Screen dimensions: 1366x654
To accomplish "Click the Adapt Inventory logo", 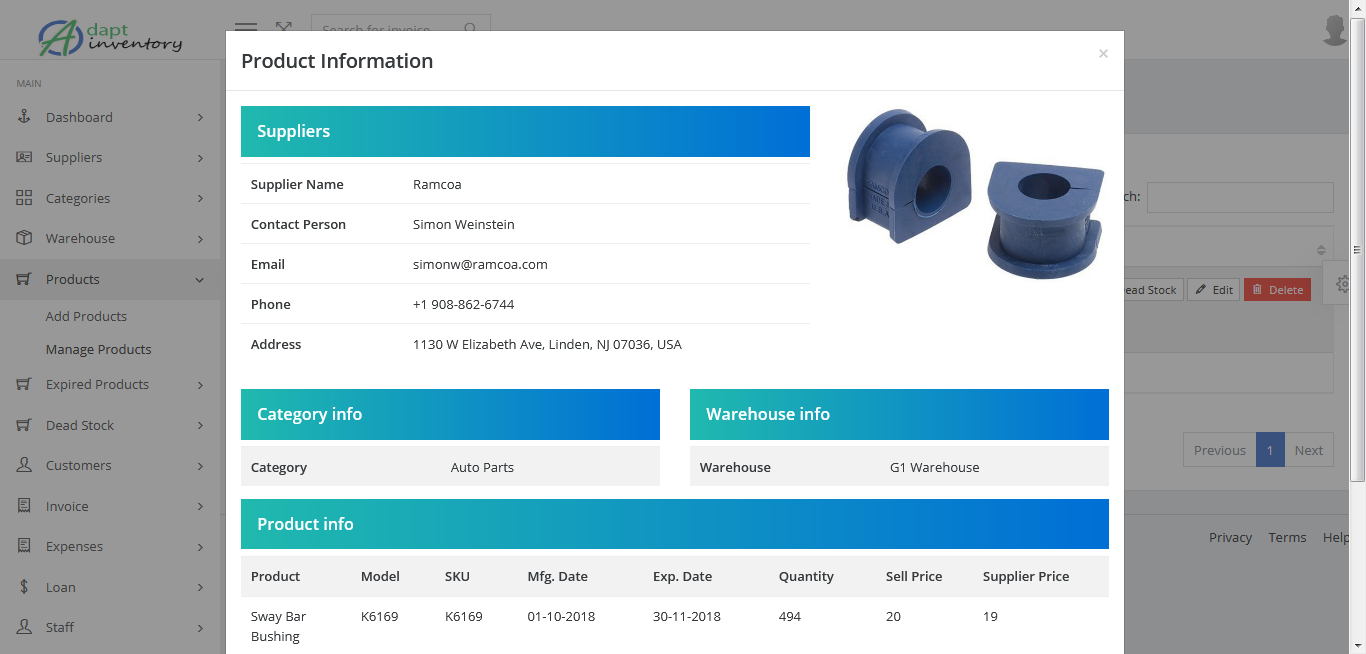I will pyautogui.click(x=110, y=37).
